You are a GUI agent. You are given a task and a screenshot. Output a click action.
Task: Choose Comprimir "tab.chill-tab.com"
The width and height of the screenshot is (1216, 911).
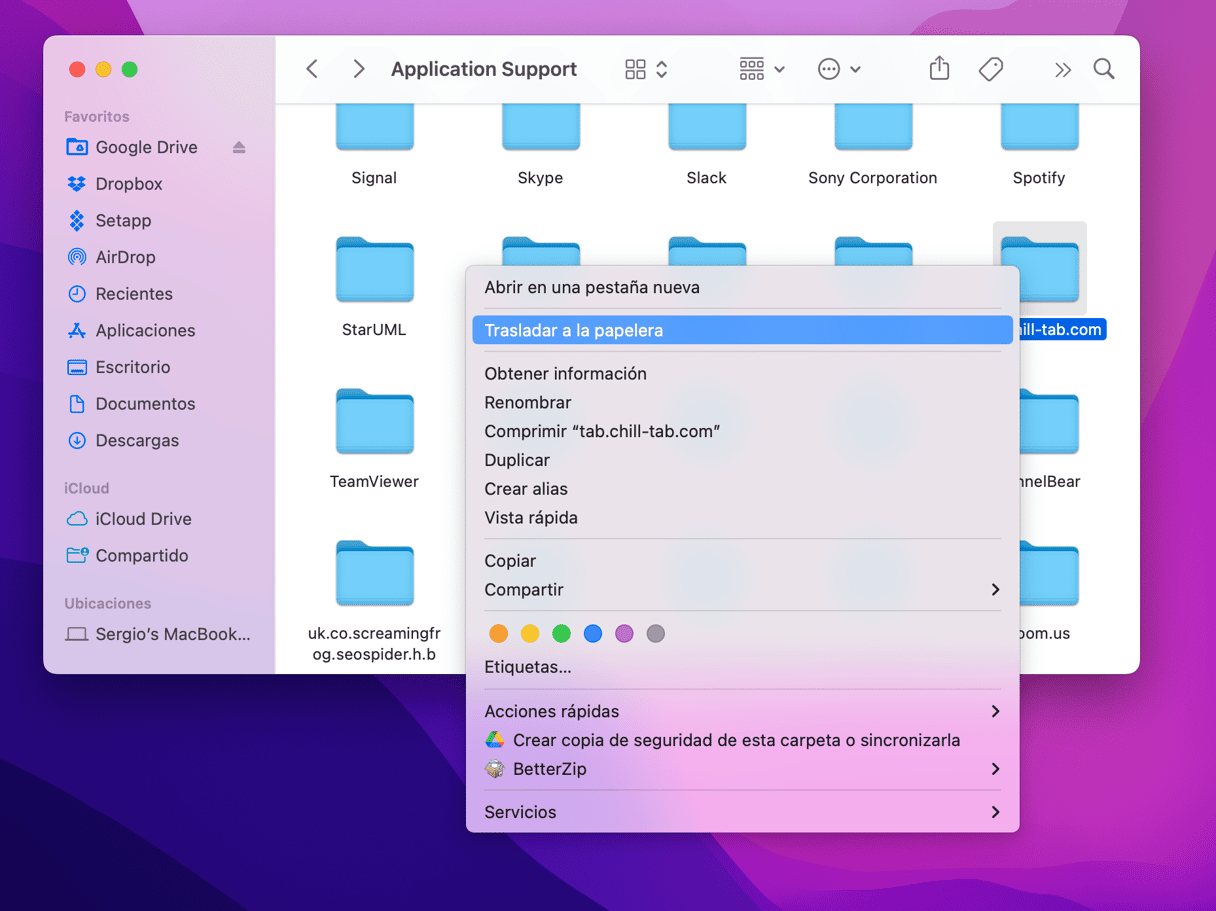(x=743, y=431)
